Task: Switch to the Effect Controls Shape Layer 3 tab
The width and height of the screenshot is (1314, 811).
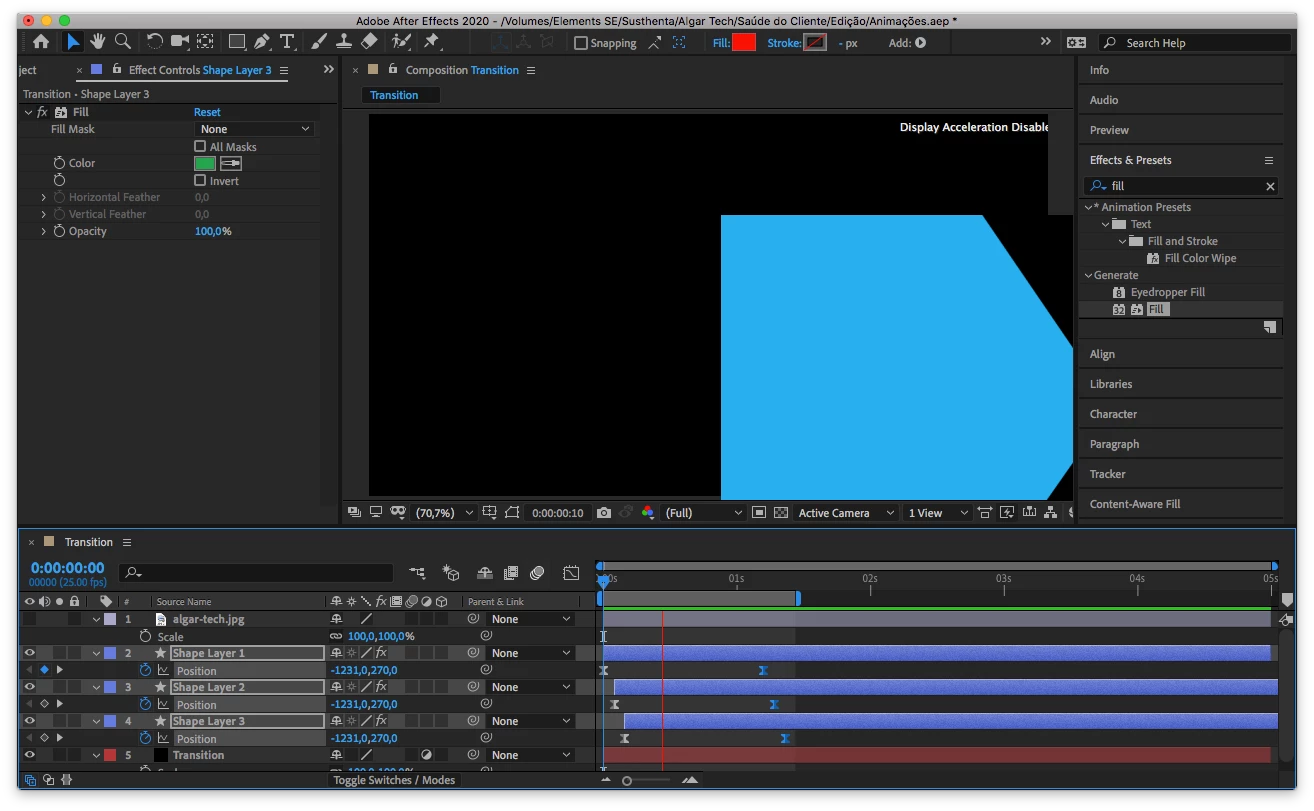Action: 200,70
